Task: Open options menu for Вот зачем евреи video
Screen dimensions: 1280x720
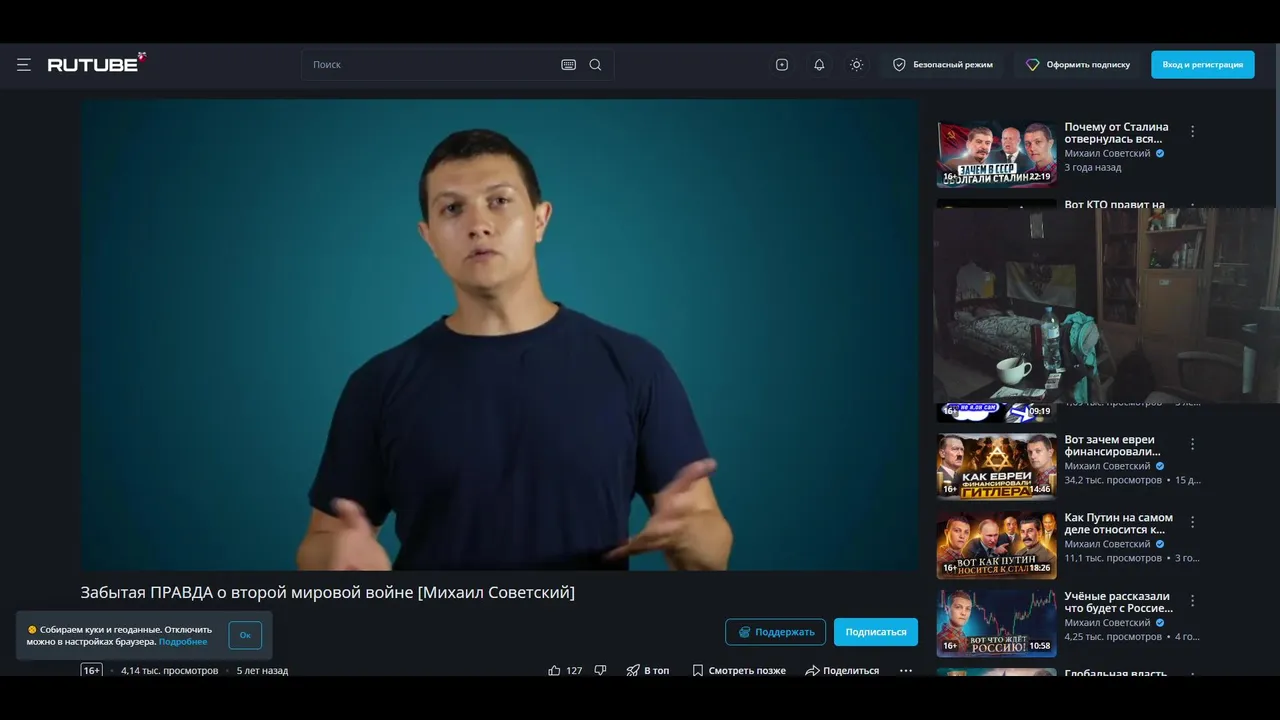Action: click(x=1192, y=444)
